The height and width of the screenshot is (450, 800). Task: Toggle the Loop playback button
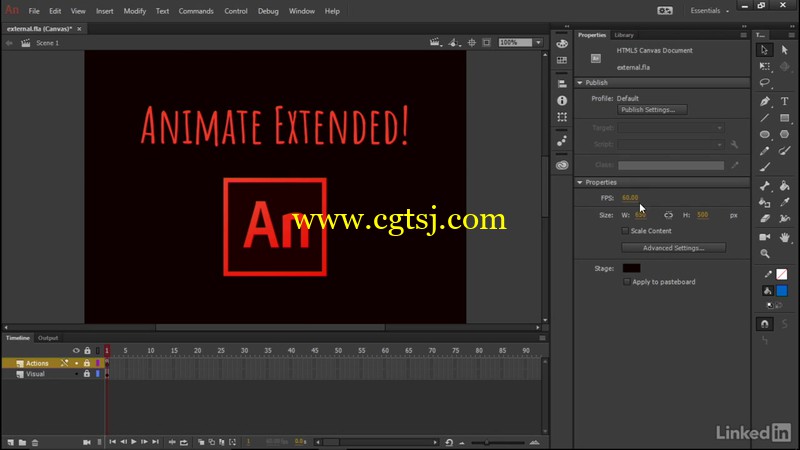point(184,442)
